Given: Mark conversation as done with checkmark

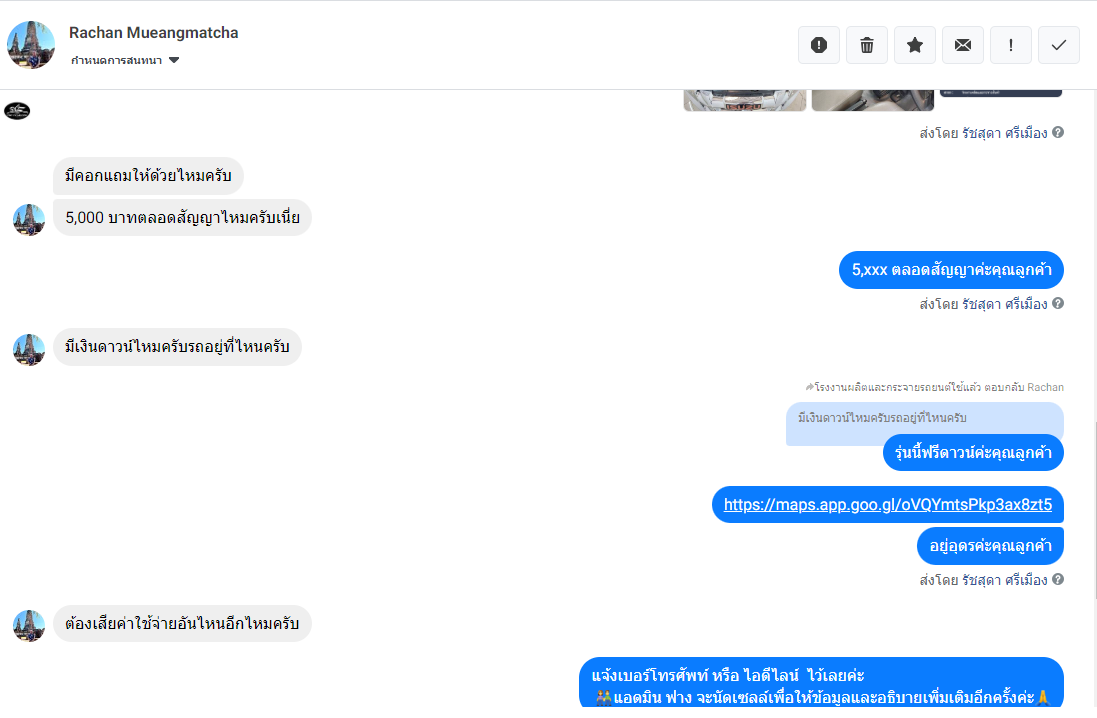Looking at the screenshot, I should 1059,45.
